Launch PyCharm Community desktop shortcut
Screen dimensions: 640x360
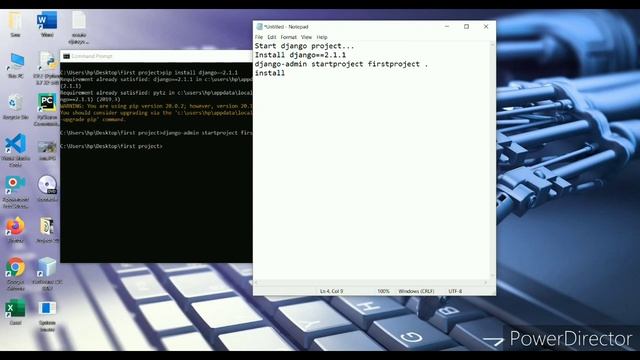click(x=47, y=102)
